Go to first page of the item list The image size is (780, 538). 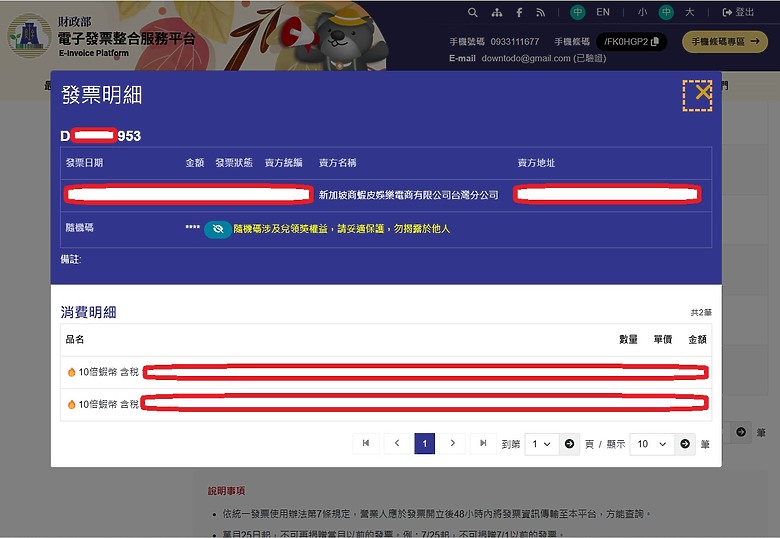click(366, 443)
